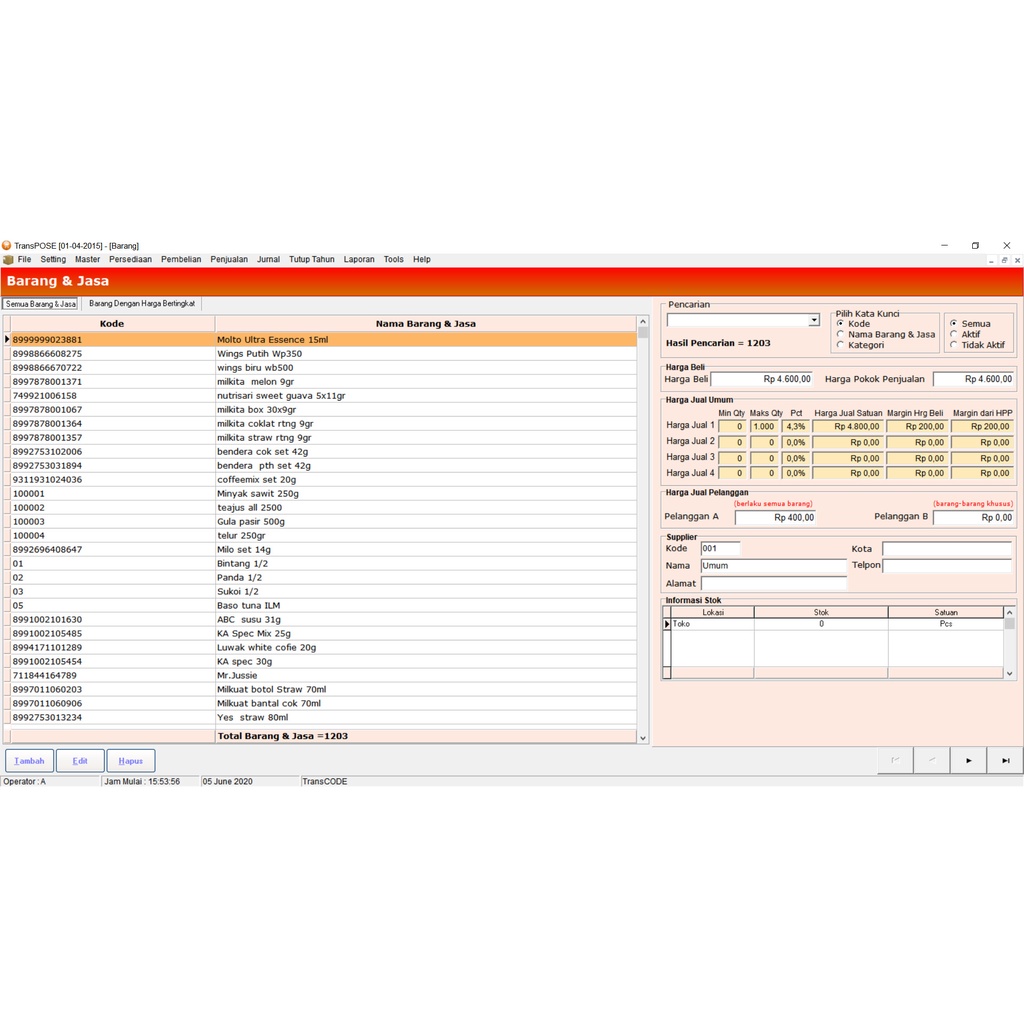1024x1024 pixels.
Task: Open the Pencarian combo box dropdown arrow
Action: coord(814,320)
